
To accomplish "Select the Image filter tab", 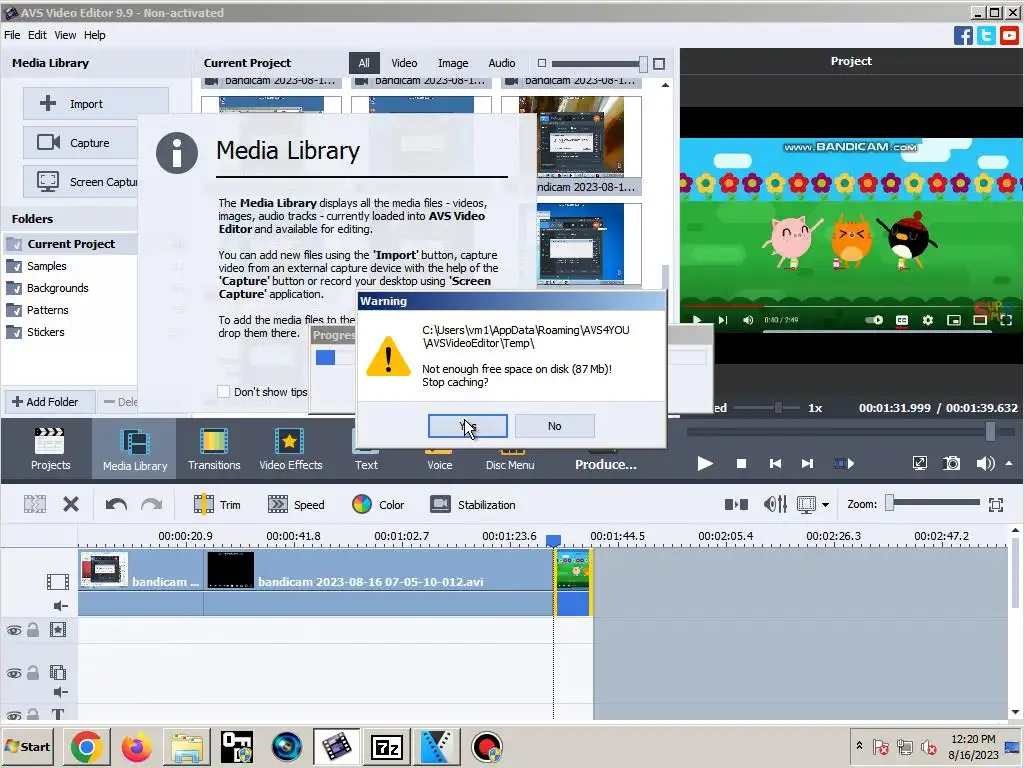I will (453, 63).
